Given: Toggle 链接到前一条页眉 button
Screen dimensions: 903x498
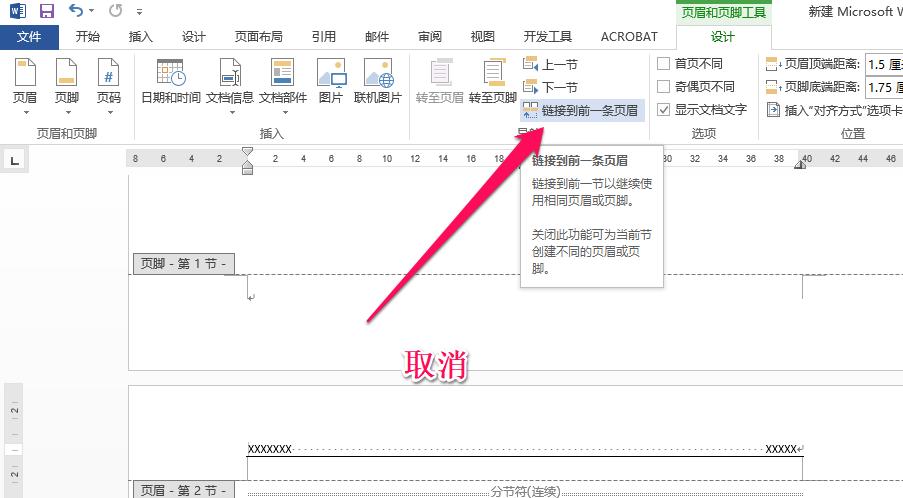Looking at the screenshot, I should (x=581, y=110).
